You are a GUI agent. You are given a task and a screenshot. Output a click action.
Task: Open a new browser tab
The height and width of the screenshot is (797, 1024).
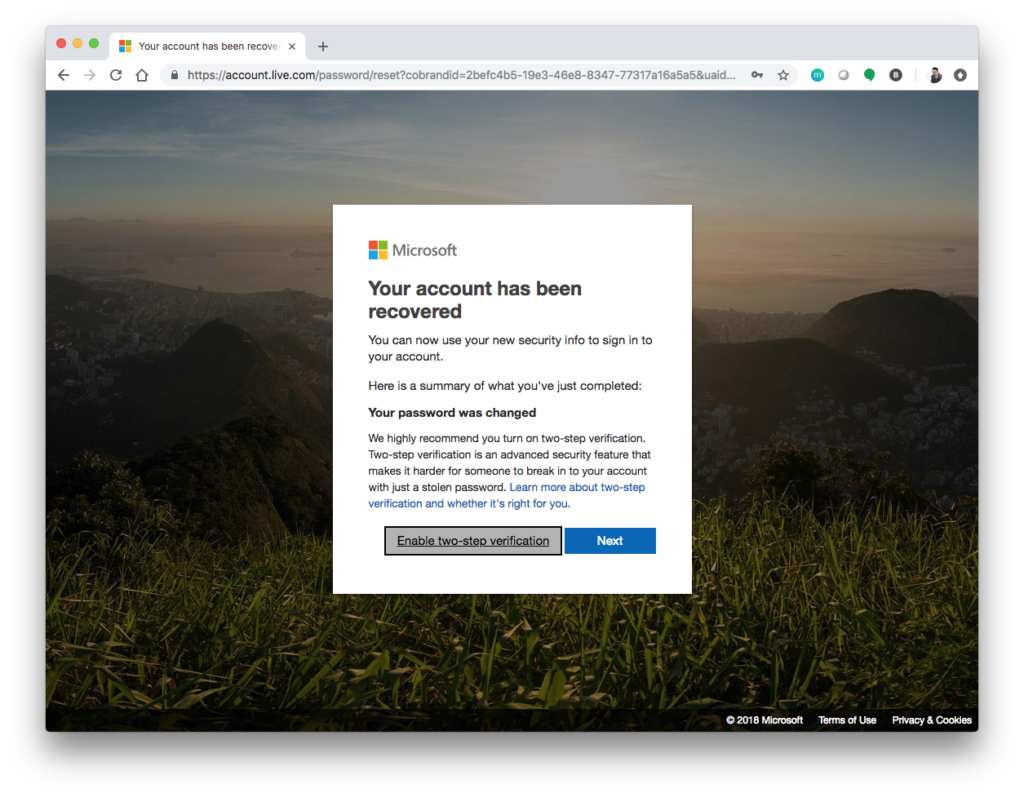pyautogui.click(x=323, y=46)
